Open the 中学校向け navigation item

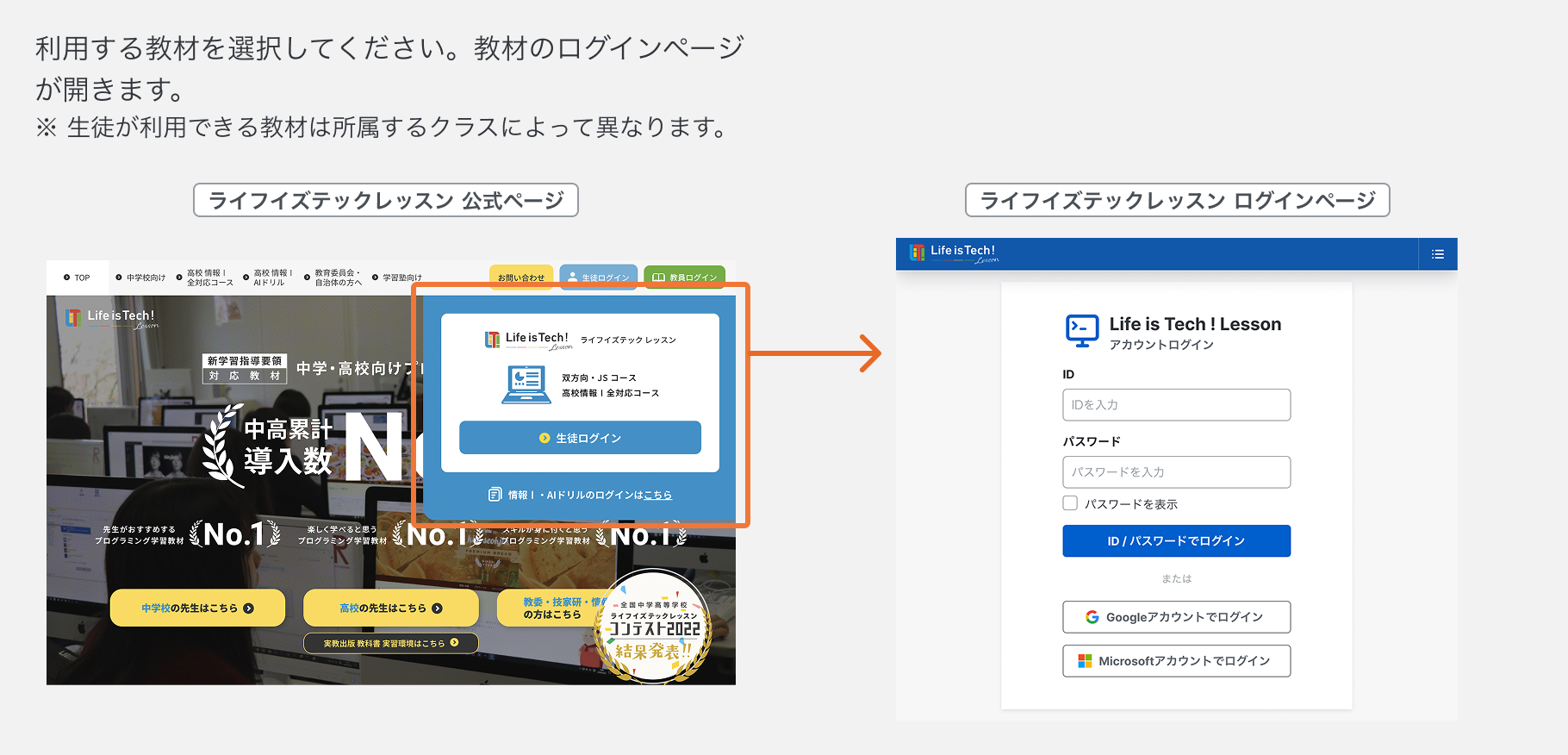coord(140,278)
